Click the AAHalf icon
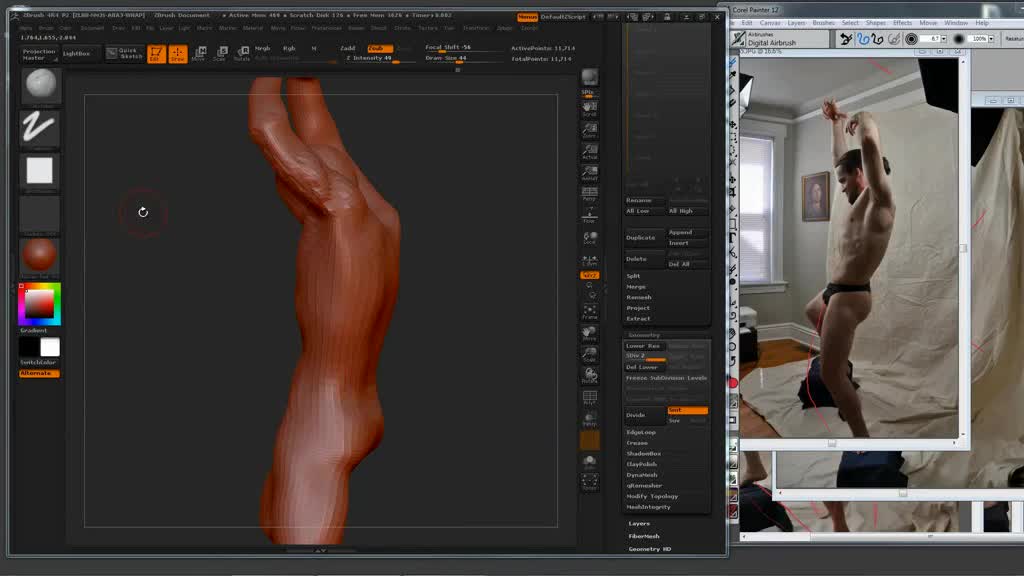The height and width of the screenshot is (576, 1024). tap(589, 173)
